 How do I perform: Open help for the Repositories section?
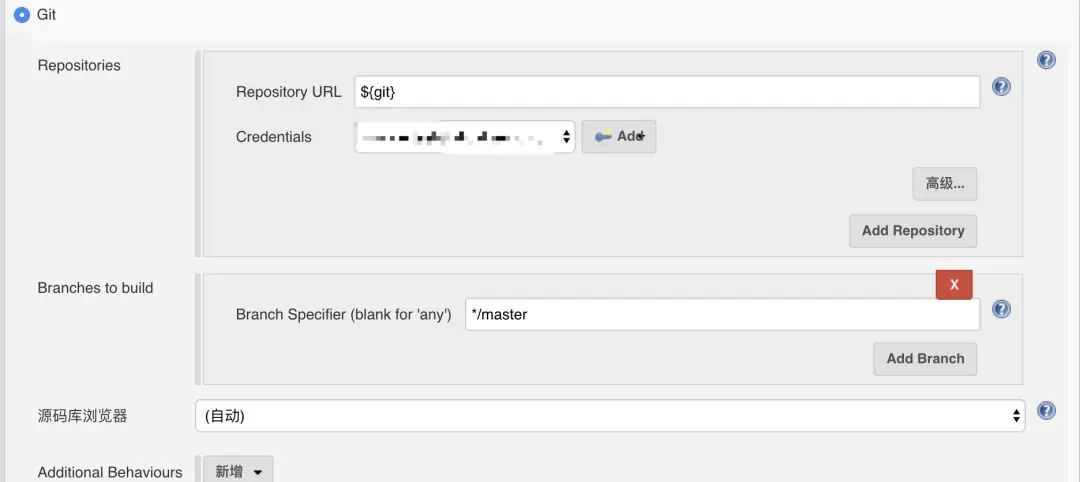[x=1046, y=61]
